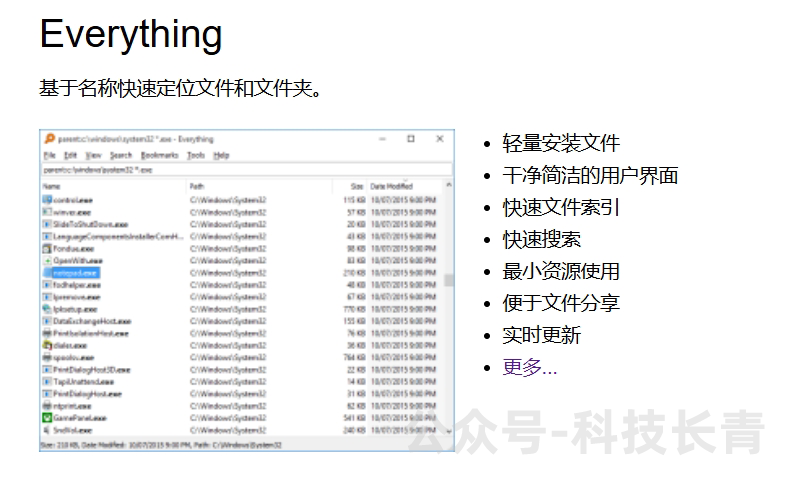The height and width of the screenshot is (481, 786).
Task: Click the PrintDialogHost.exe file icon
Action: click(x=47, y=394)
